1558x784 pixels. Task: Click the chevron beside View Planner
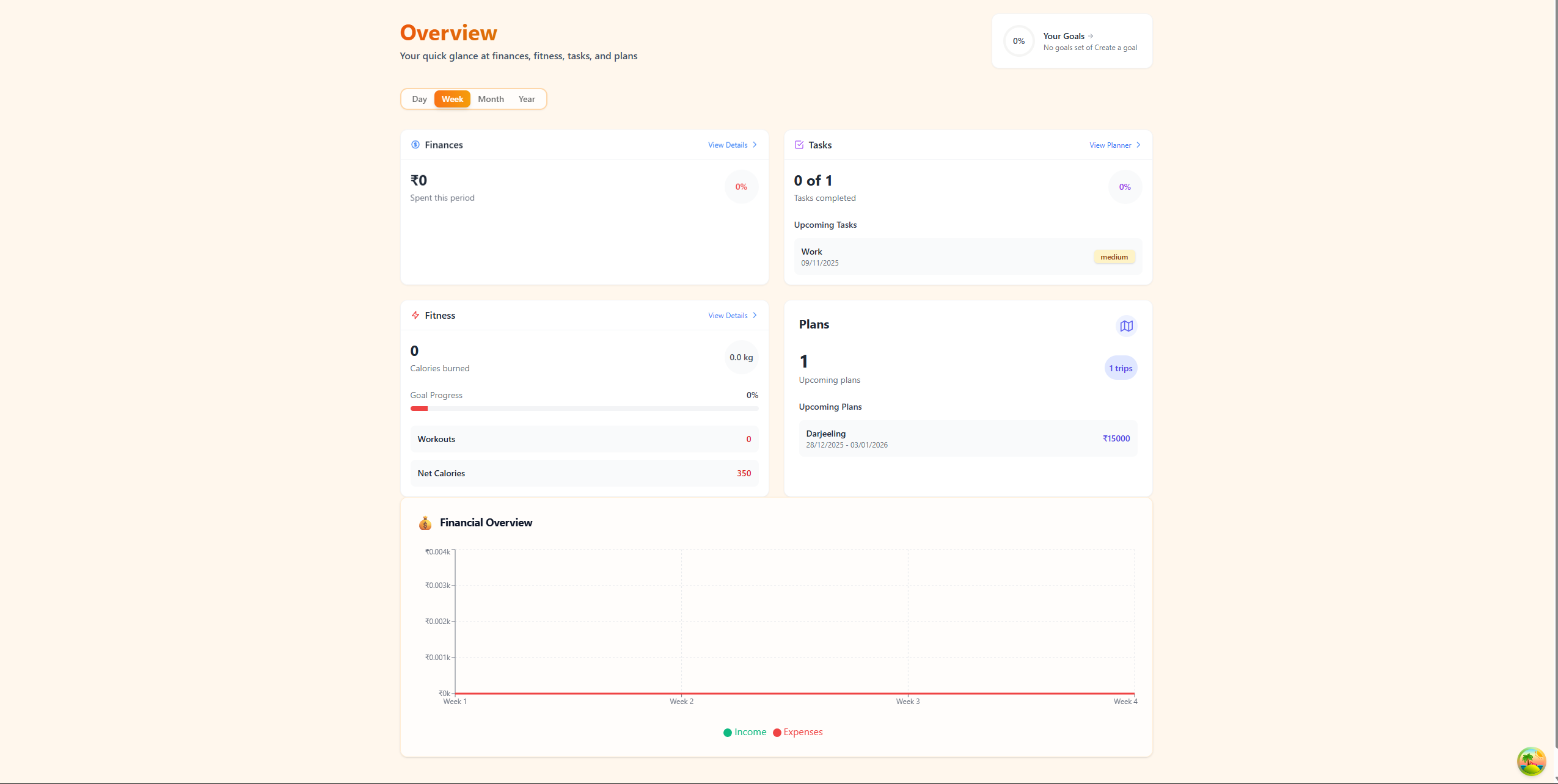point(1138,145)
